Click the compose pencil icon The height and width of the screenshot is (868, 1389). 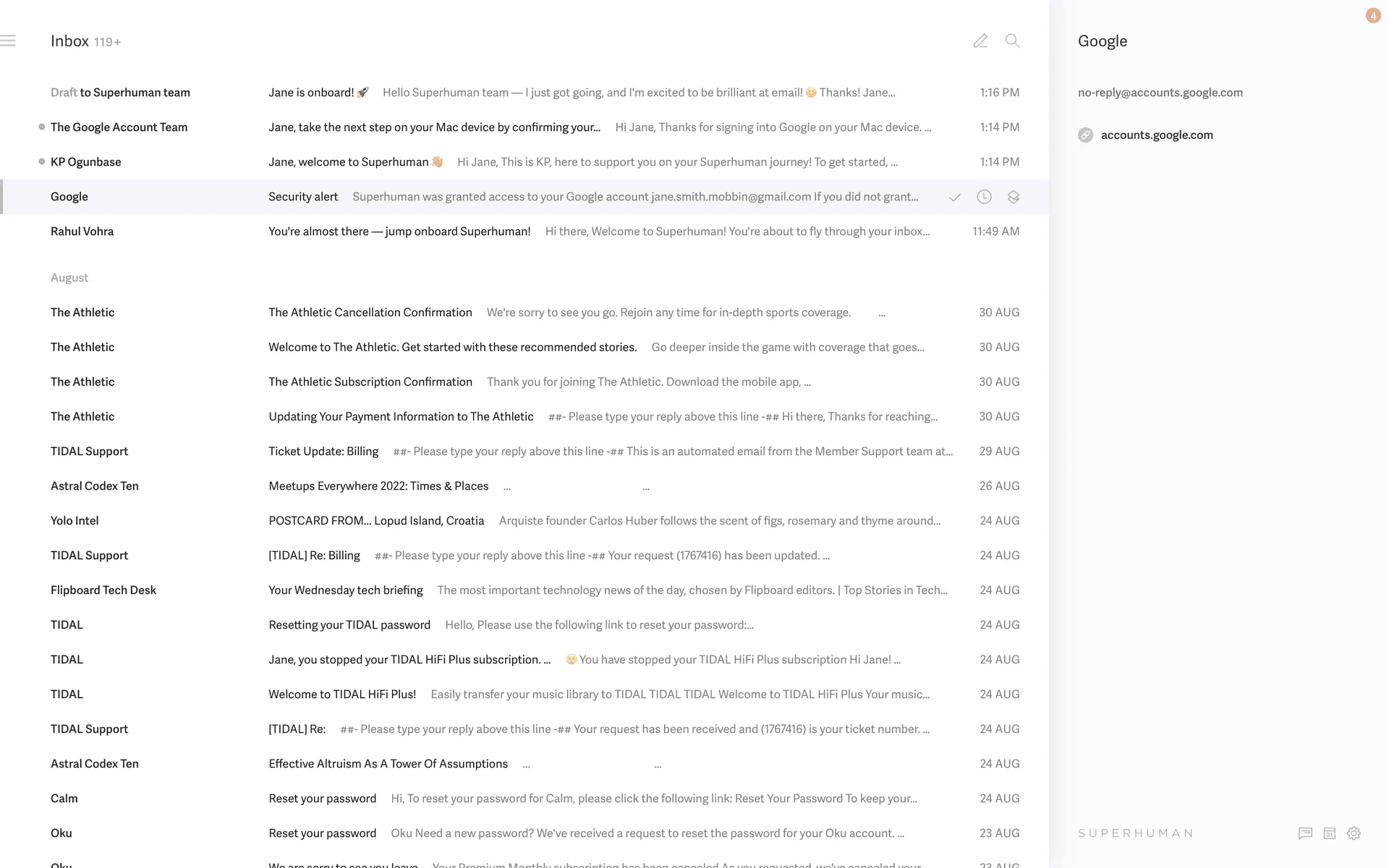point(980,41)
